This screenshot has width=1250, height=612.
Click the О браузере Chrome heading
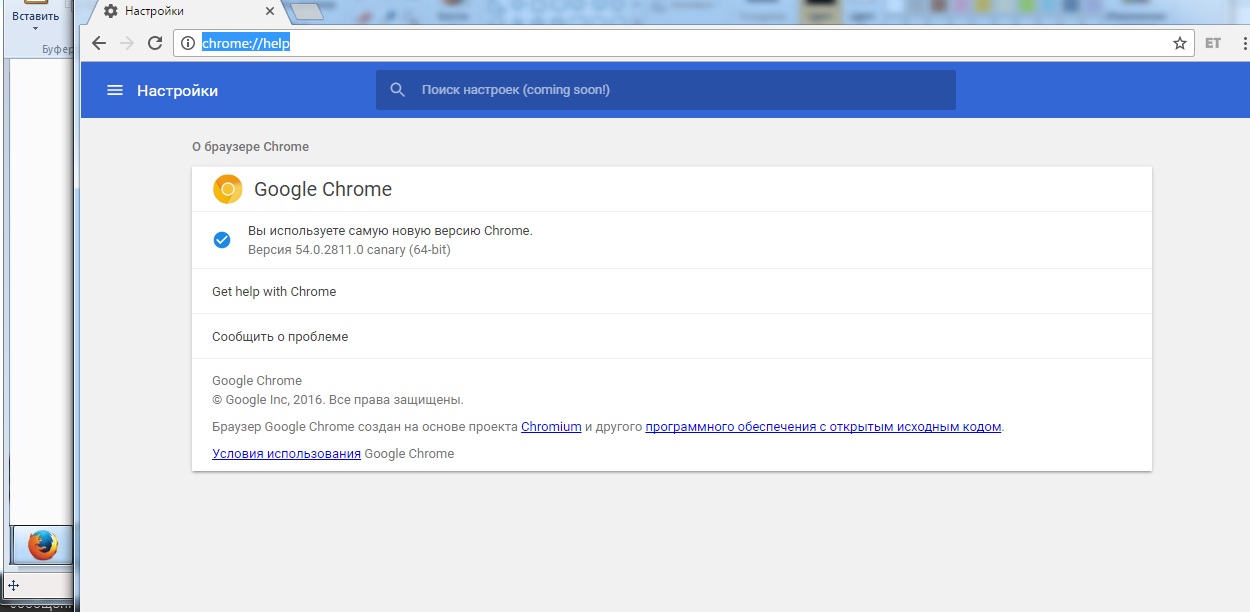pos(250,147)
